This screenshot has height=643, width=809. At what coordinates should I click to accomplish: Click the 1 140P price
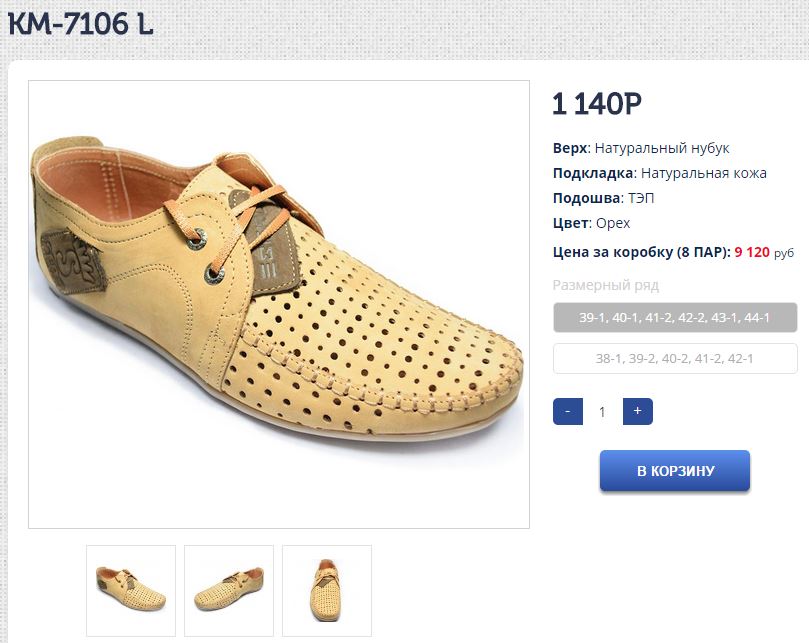click(596, 103)
